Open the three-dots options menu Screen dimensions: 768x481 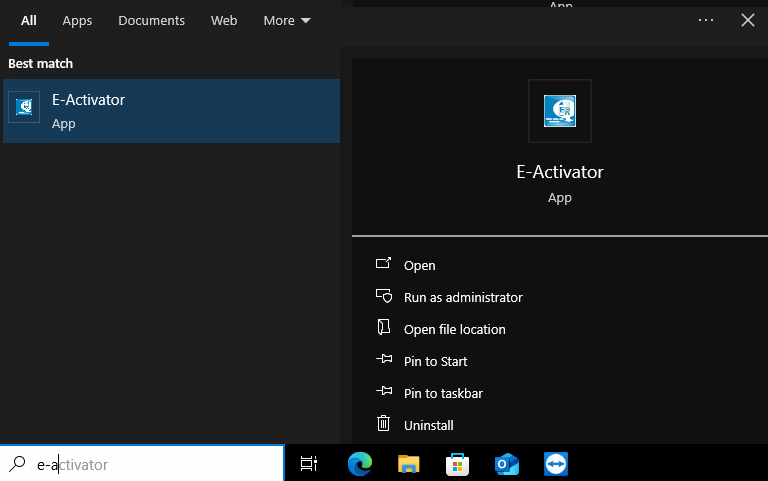point(706,20)
